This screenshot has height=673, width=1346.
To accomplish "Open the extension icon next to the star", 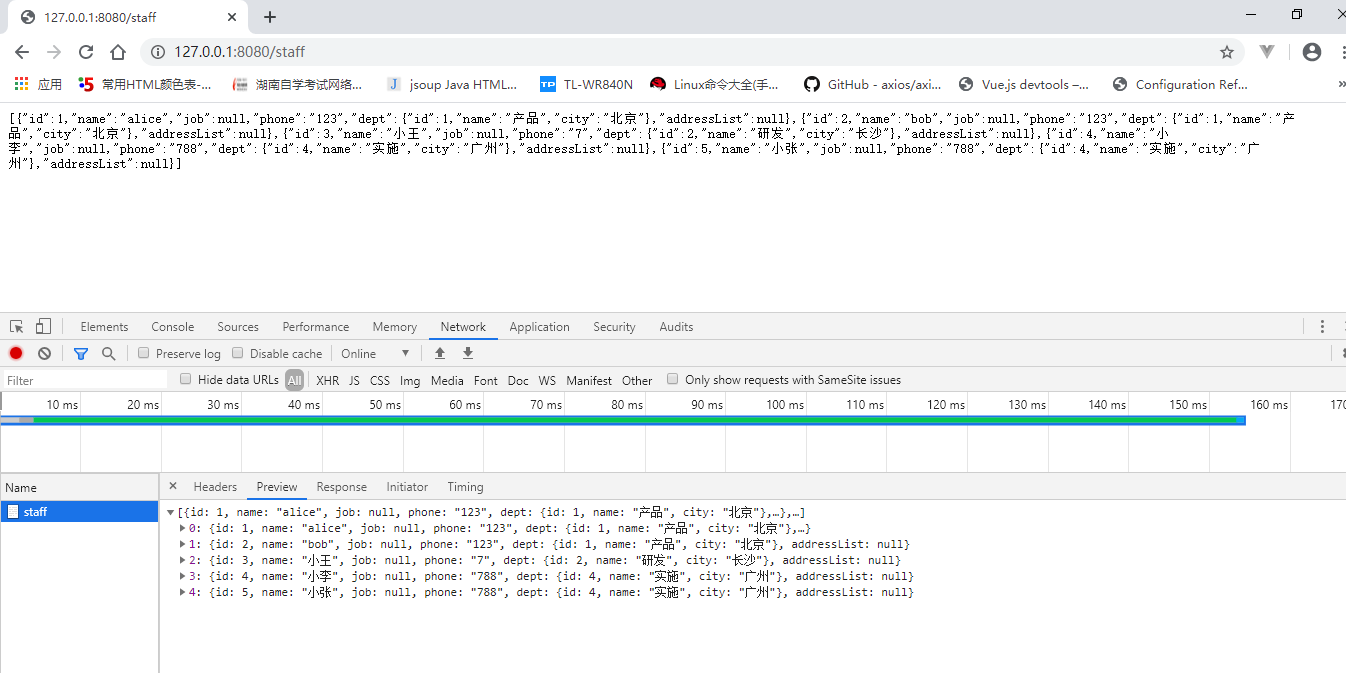I will pyautogui.click(x=1267, y=52).
